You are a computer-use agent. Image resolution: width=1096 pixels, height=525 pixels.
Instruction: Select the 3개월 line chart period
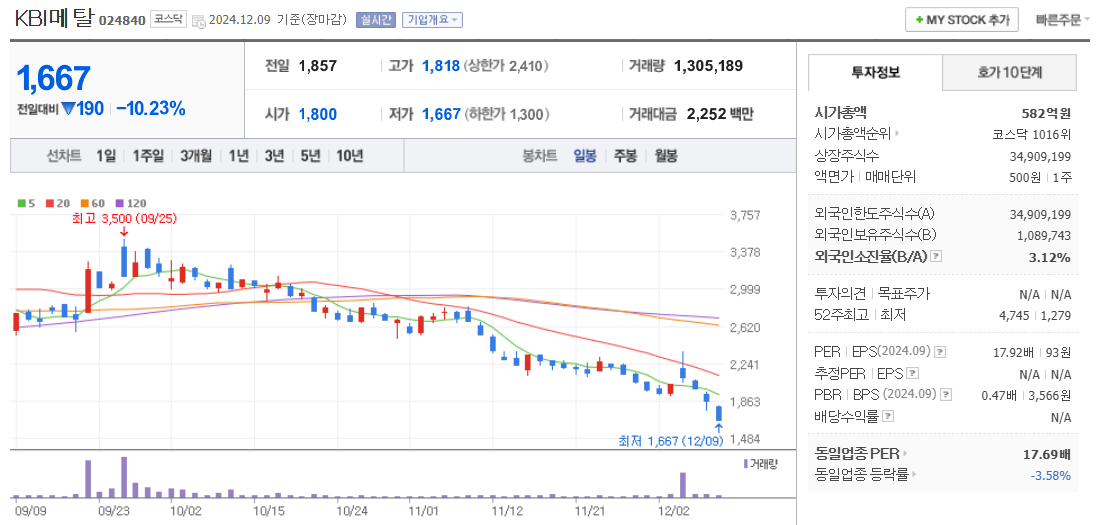tap(196, 156)
